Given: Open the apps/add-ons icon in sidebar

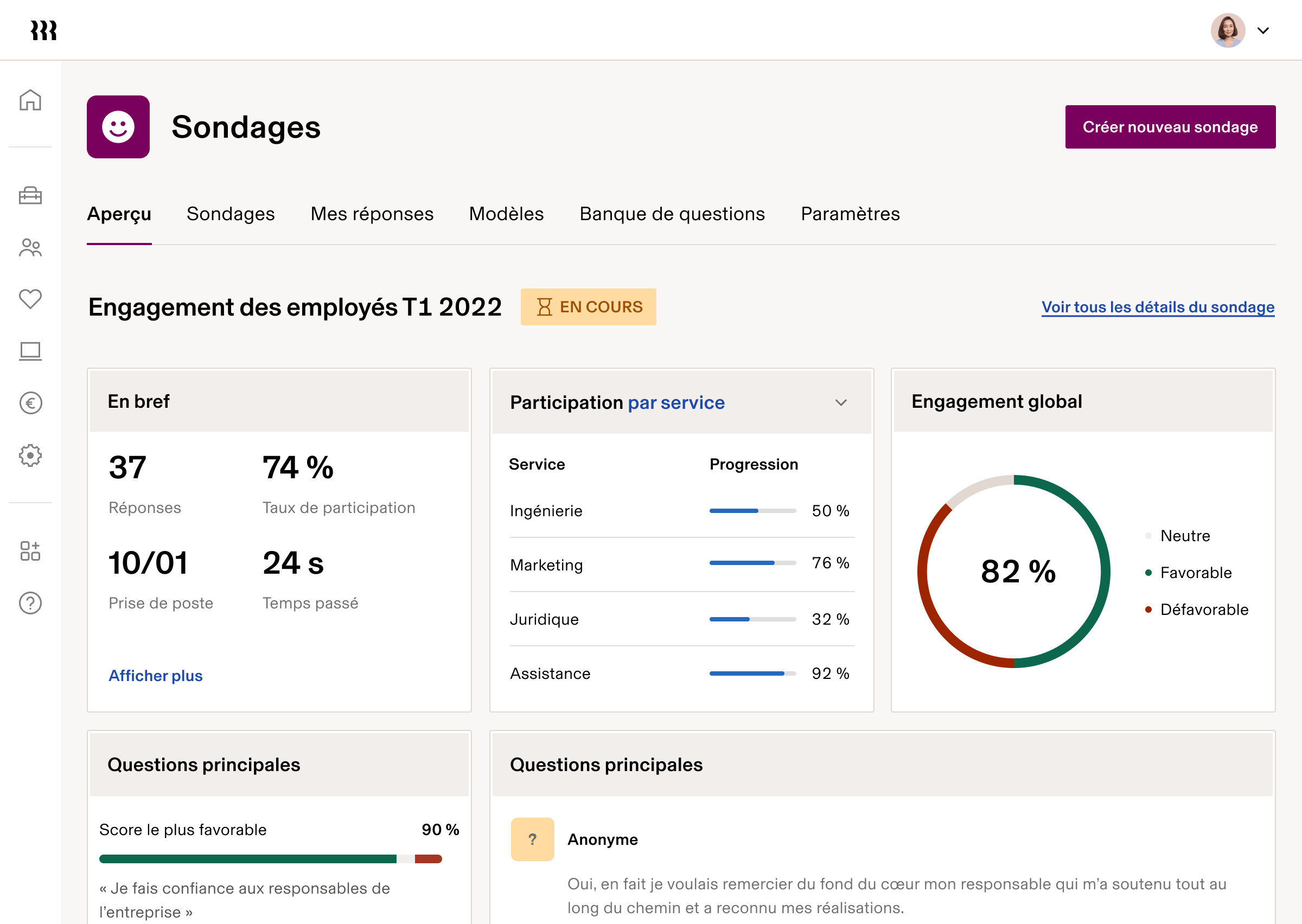Looking at the screenshot, I should (x=30, y=551).
